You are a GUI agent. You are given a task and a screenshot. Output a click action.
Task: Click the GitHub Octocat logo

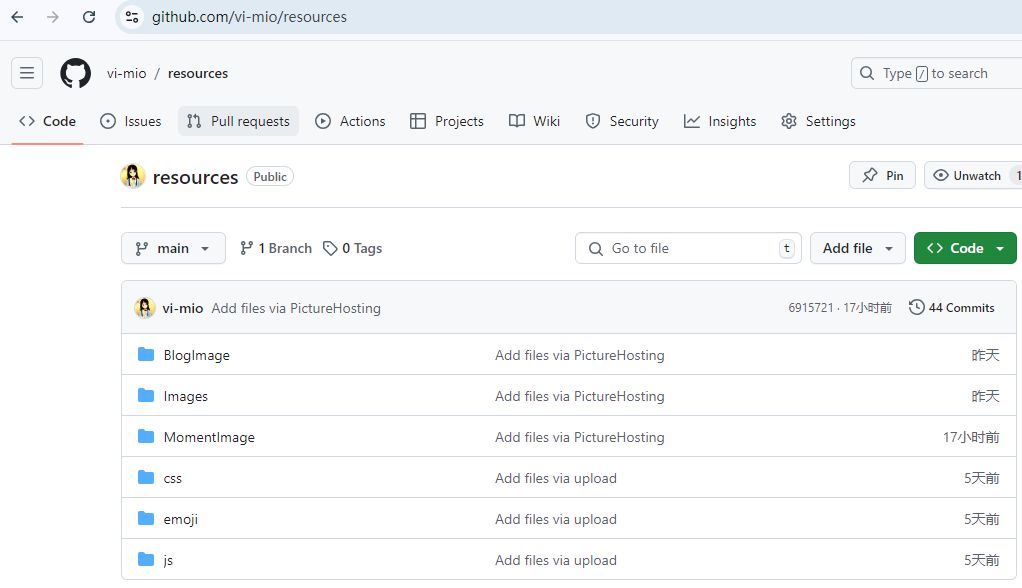click(76, 73)
